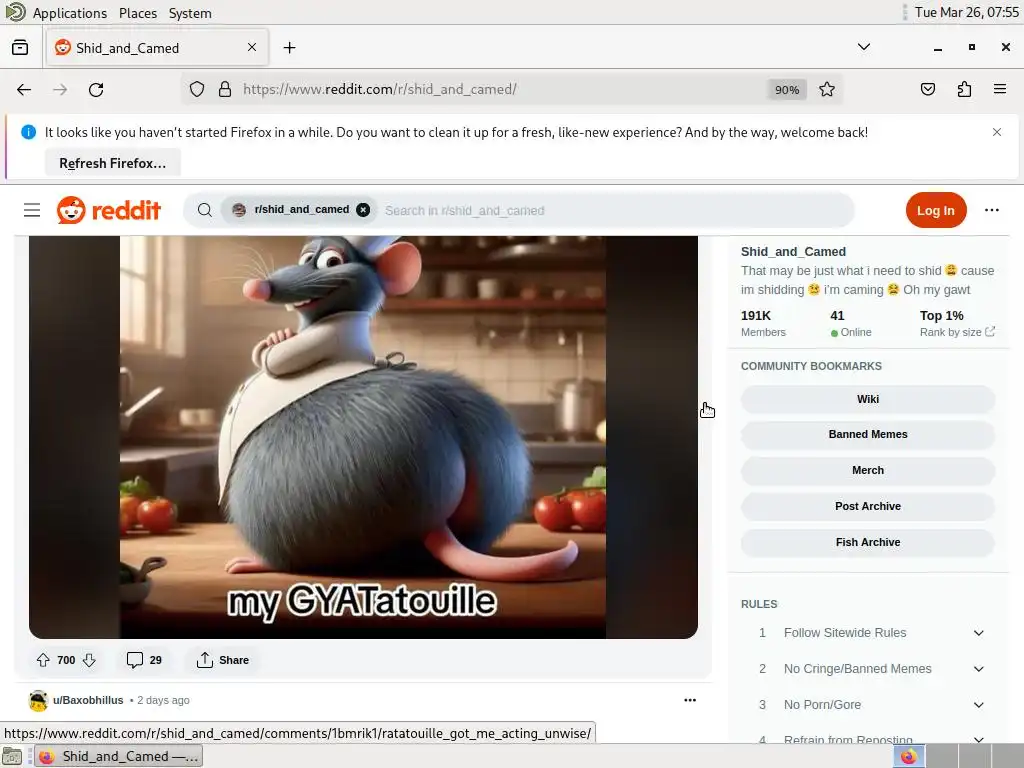Open the Applications menu

click(x=69, y=13)
